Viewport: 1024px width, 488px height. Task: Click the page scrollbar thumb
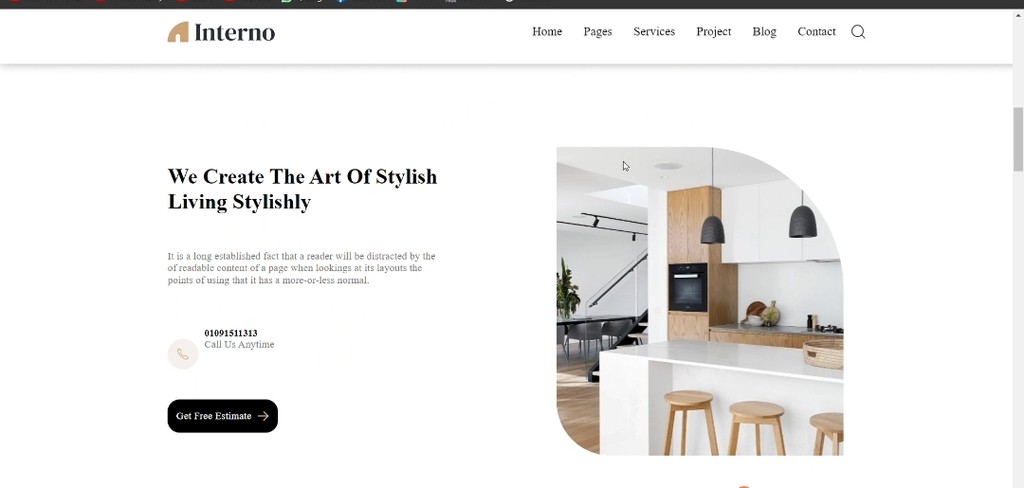1018,138
